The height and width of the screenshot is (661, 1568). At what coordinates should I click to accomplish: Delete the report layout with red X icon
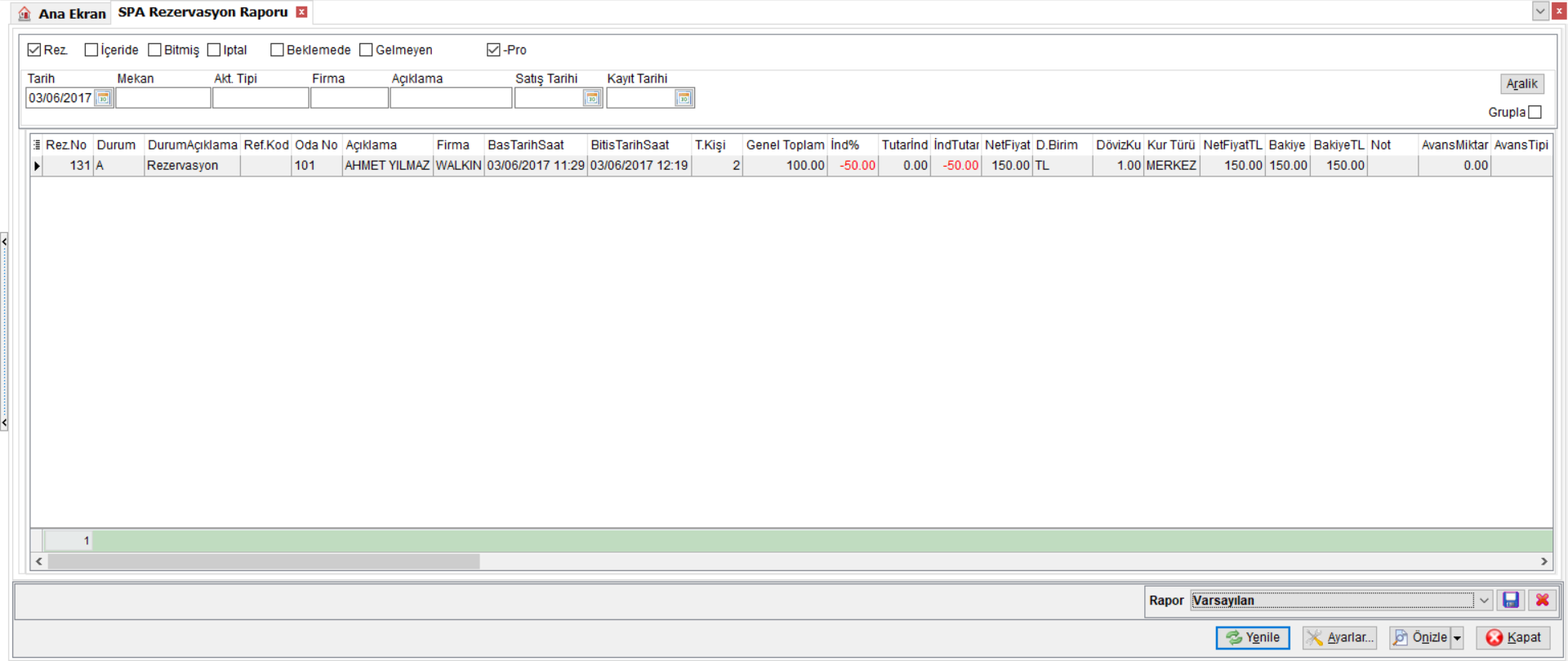[1542, 601]
